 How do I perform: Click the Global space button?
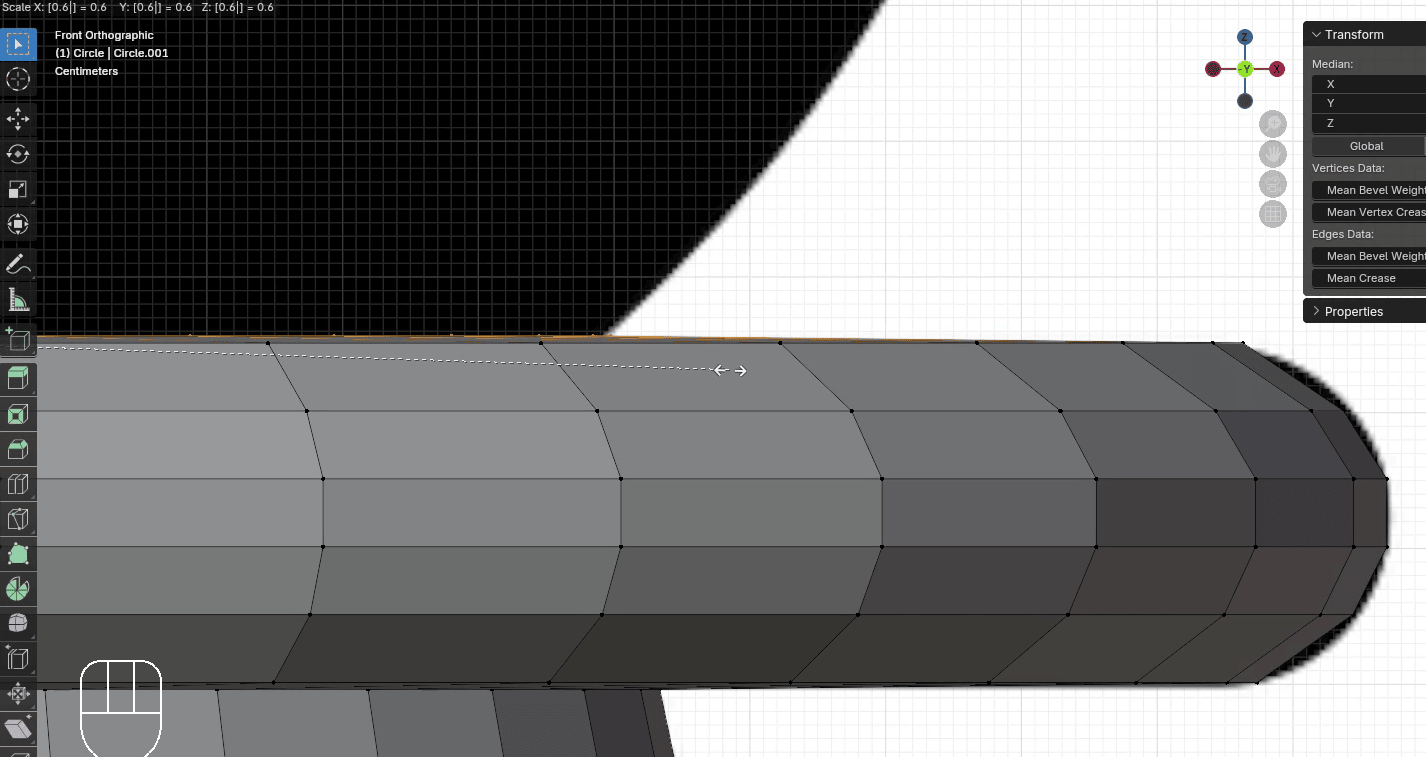(1367, 146)
